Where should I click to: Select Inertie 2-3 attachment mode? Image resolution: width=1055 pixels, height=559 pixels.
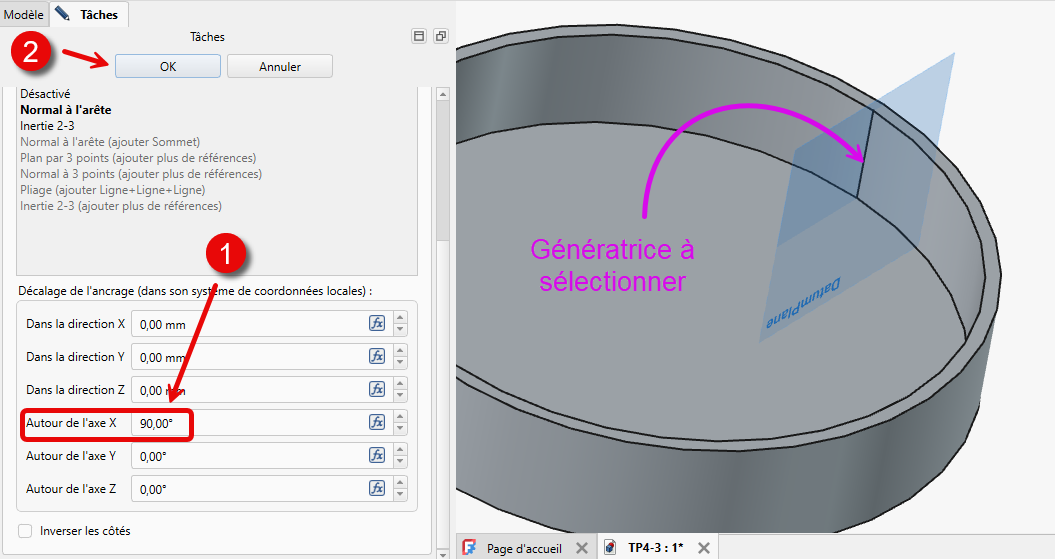click(47, 126)
